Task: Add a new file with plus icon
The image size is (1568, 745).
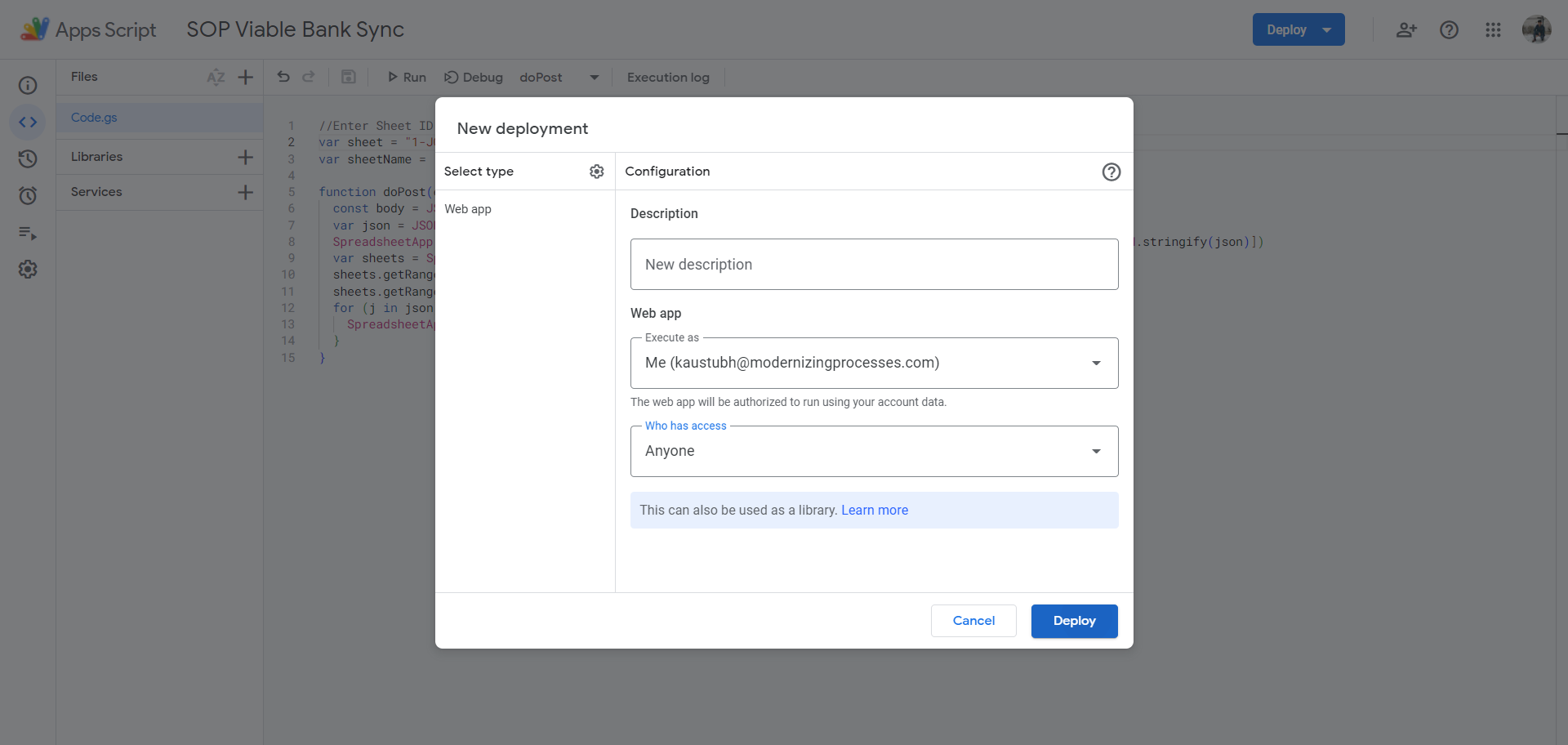Action: pos(245,77)
